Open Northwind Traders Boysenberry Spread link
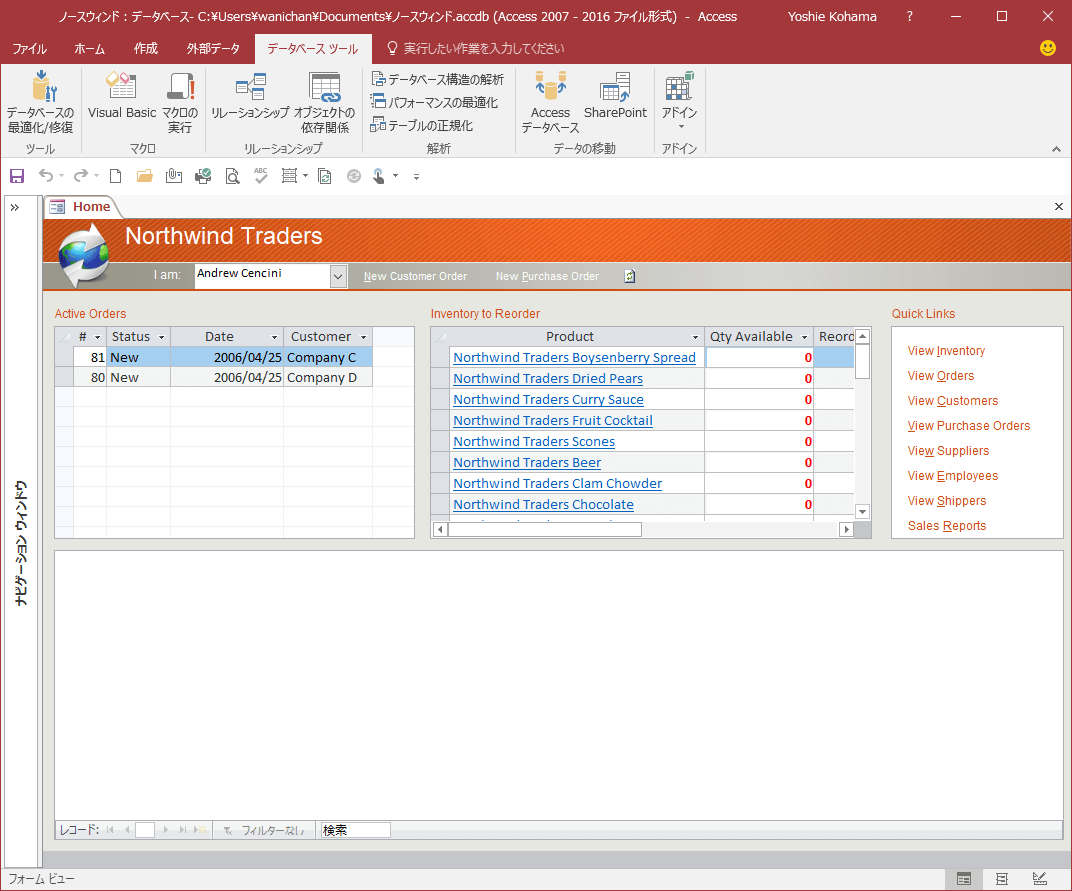This screenshot has height=891, width=1072. coord(574,357)
